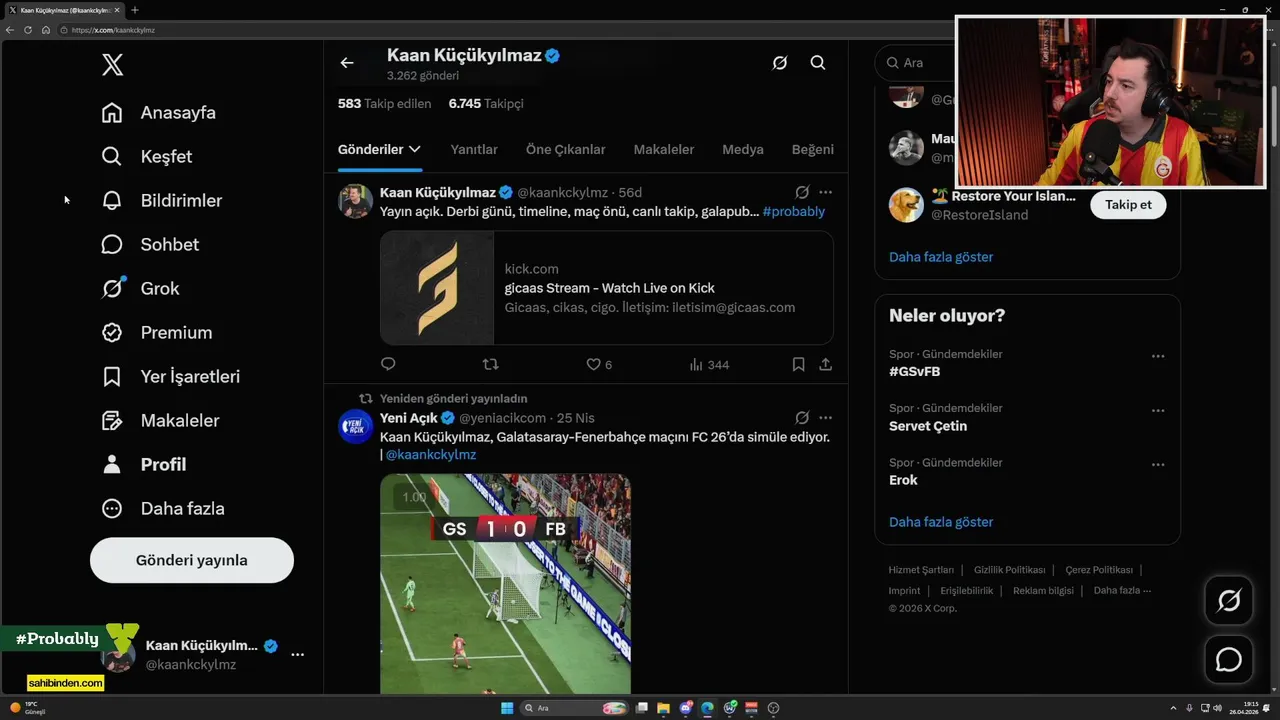
Task: View analytics showing 344 views
Action: coord(710,365)
